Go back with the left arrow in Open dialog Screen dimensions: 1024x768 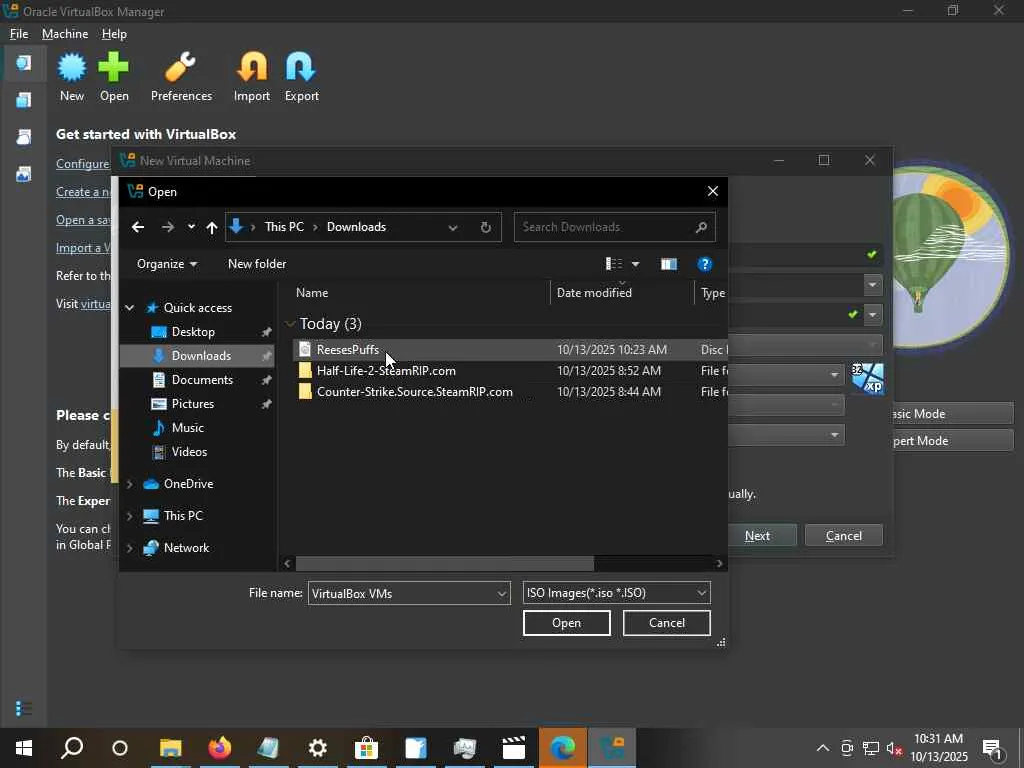(x=138, y=227)
